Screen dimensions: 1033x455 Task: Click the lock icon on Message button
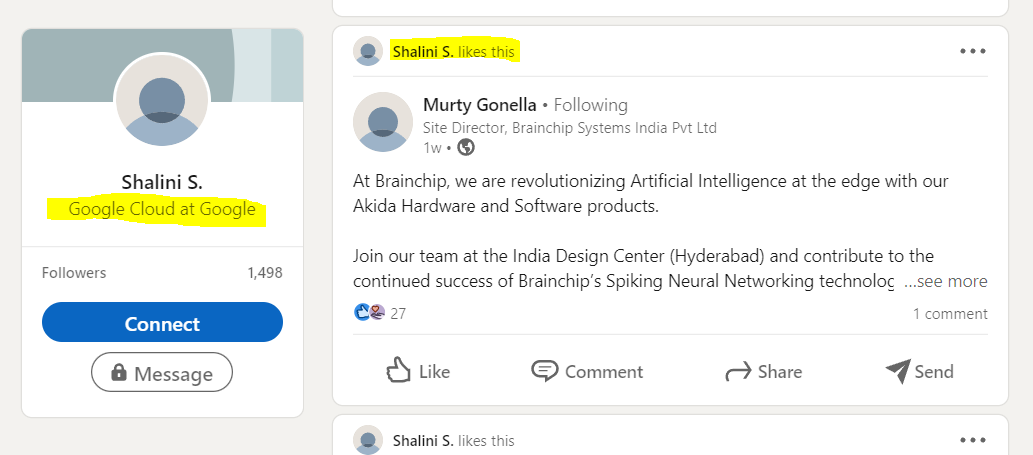[x=119, y=373]
